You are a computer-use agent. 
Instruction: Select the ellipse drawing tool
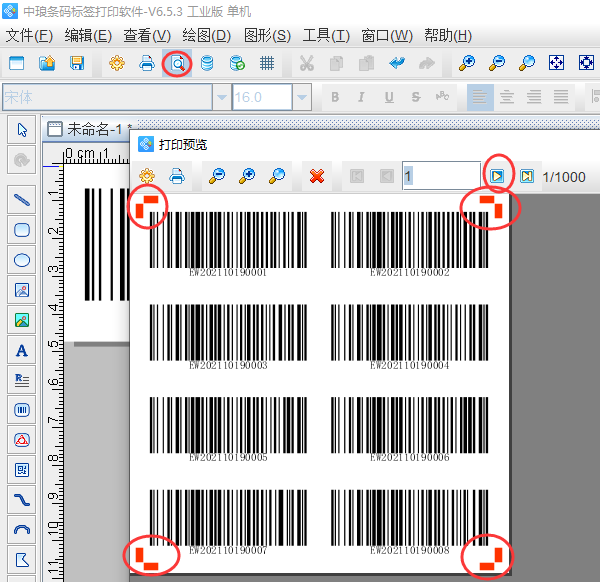(22, 260)
